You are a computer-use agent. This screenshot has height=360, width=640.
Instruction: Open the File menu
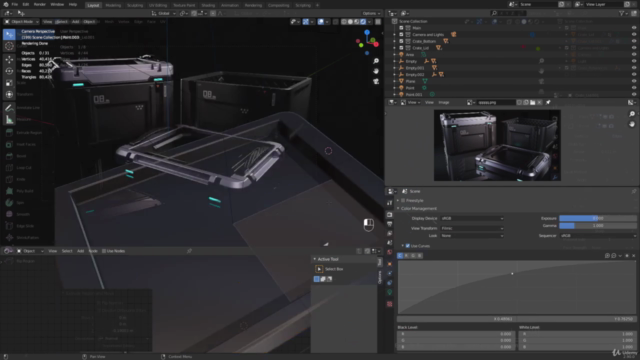point(15,4)
